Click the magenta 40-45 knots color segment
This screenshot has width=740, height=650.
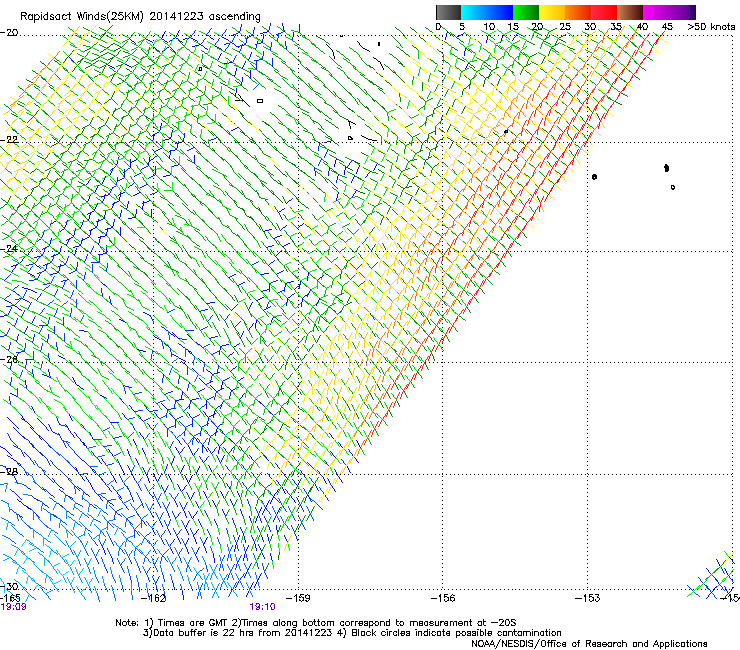pyautogui.click(x=656, y=12)
